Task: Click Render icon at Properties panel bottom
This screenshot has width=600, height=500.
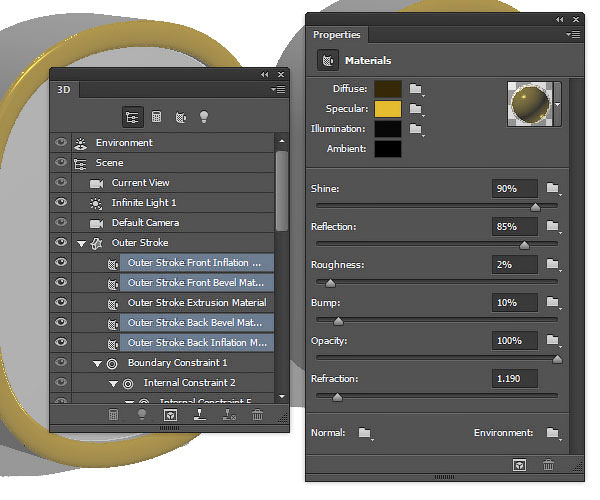Action: [x=519, y=465]
